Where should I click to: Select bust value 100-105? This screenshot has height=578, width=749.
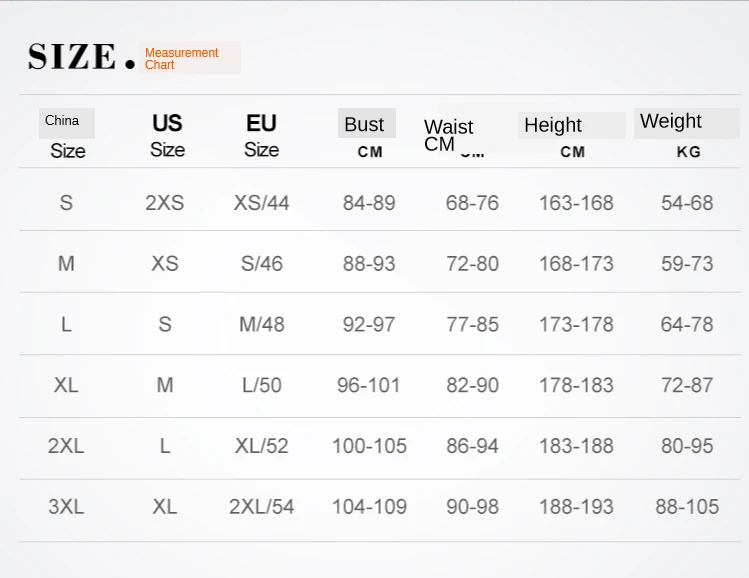point(369,446)
